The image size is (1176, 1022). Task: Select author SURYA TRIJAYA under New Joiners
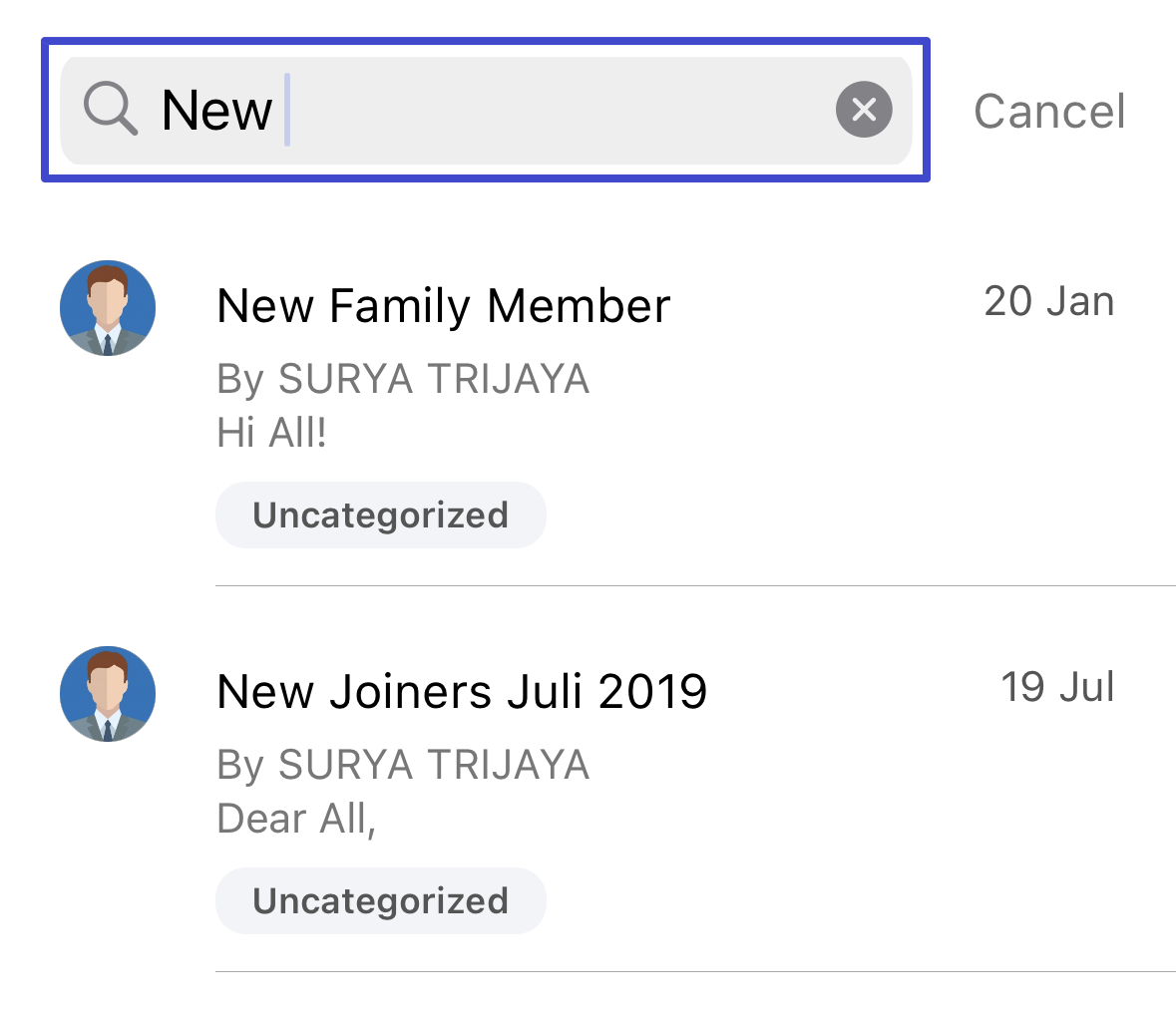(434, 765)
